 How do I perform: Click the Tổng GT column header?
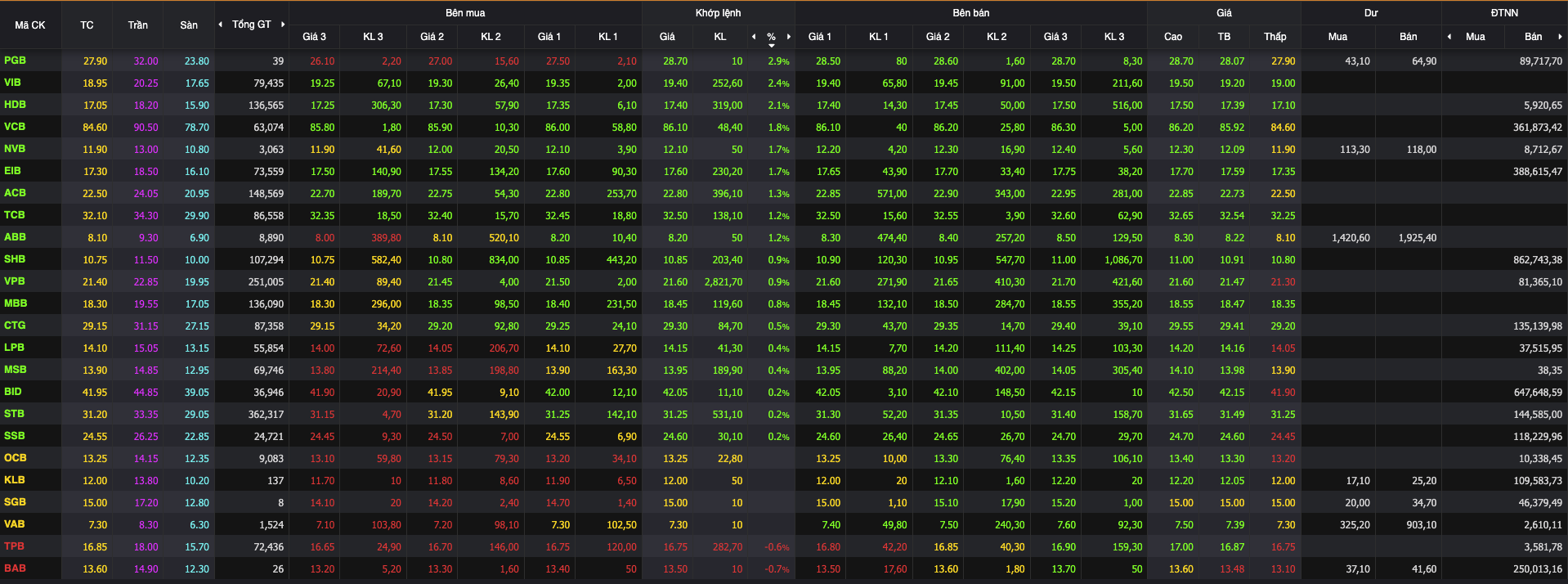[251, 25]
